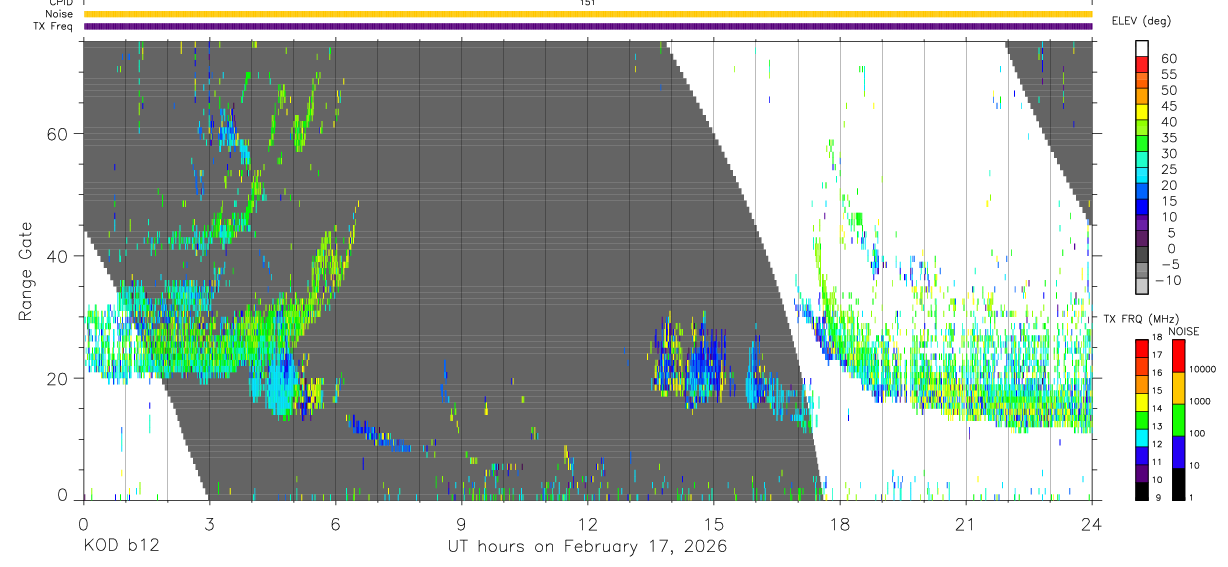The width and height of the screenshot is (1228, 567).
Task: Click the '17' value on TX FRQ colorbar
Action: (x=1159, y=355)
